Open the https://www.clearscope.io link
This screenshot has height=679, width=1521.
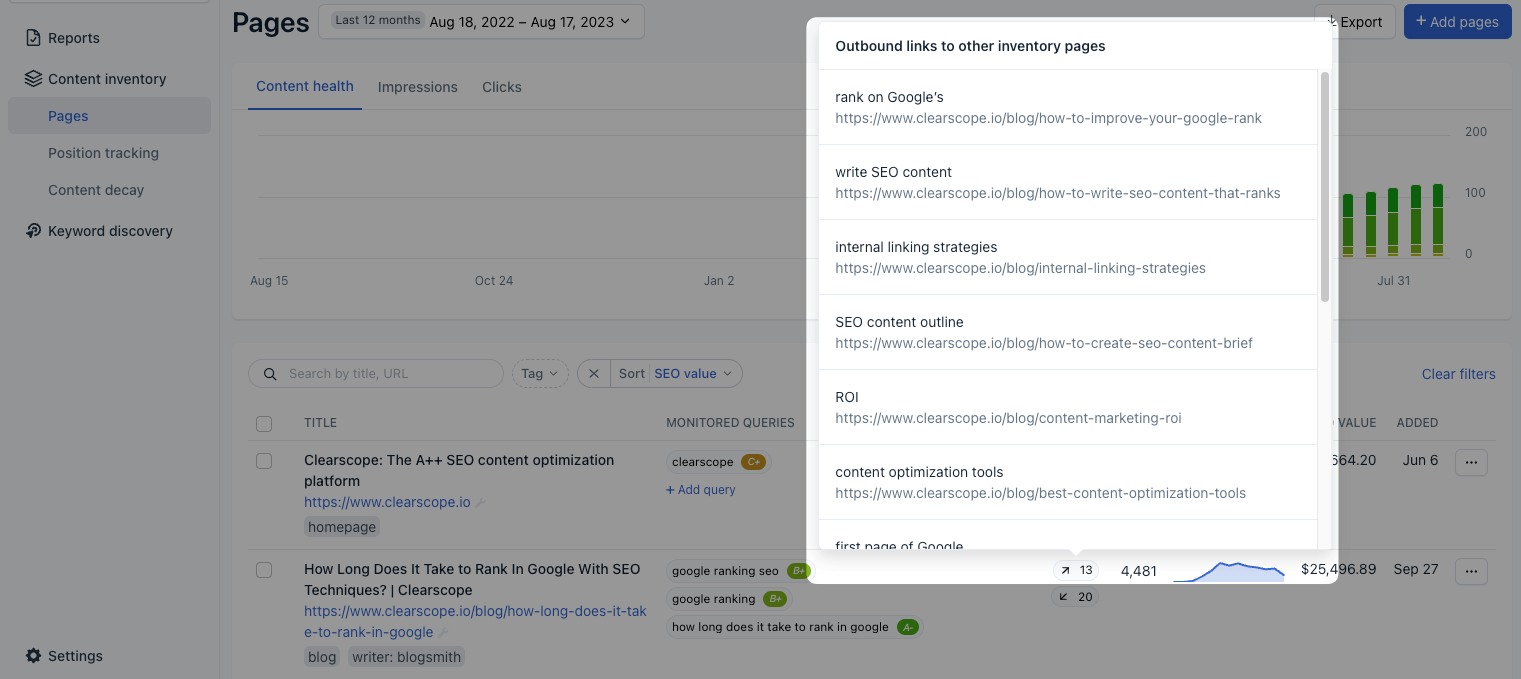coord(387,502)
